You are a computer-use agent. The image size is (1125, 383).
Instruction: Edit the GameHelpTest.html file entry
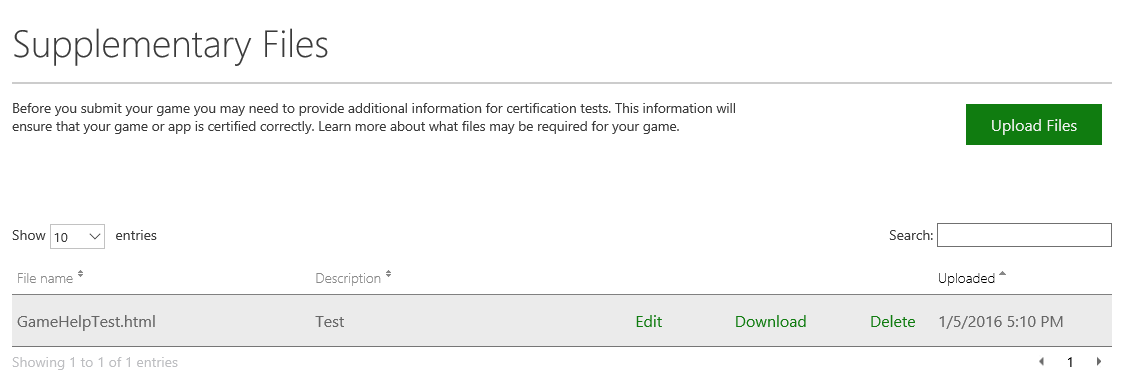[649, 321]
